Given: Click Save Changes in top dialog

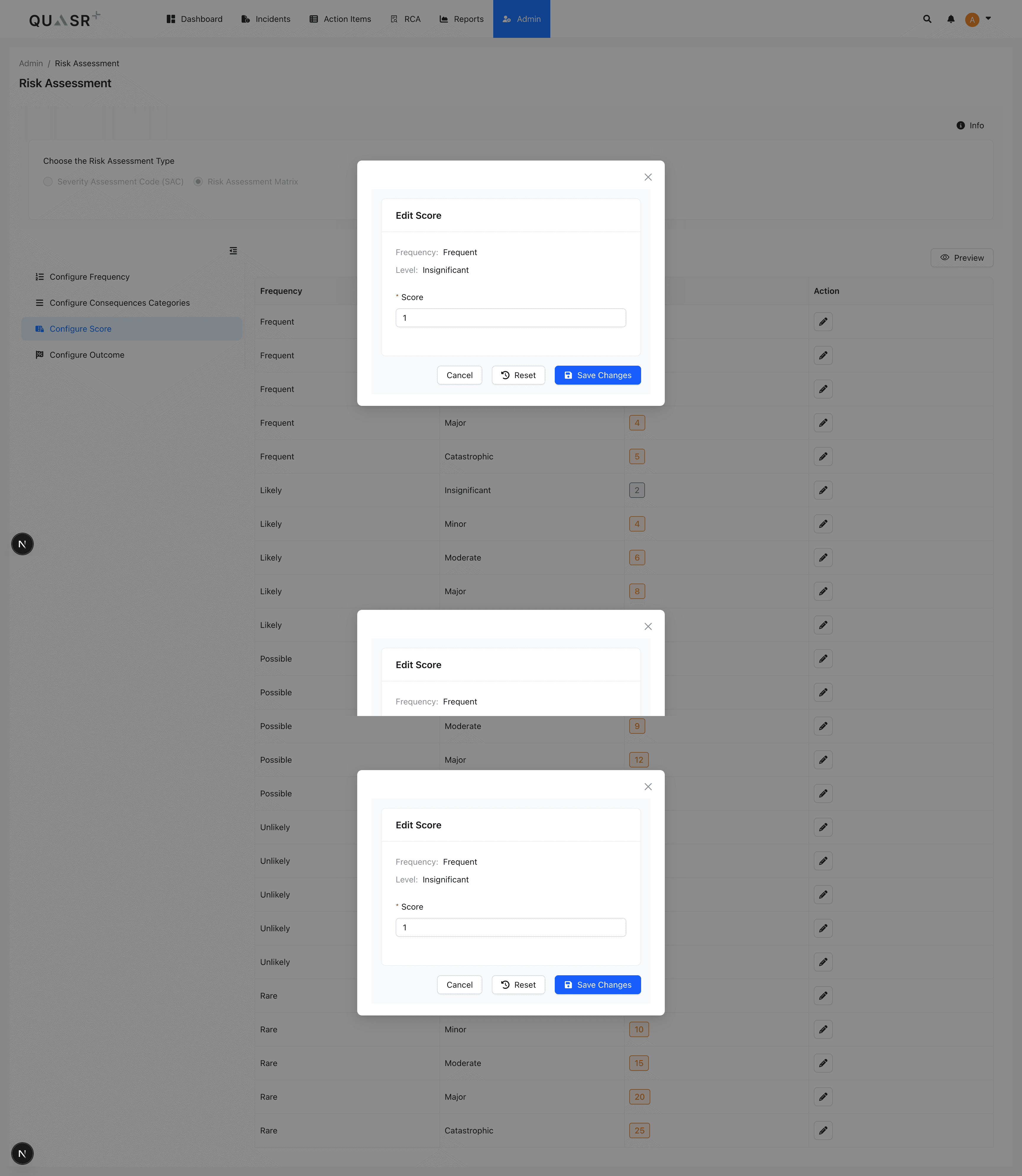Looking at the screenshot, I should click(x=597, y=375).
